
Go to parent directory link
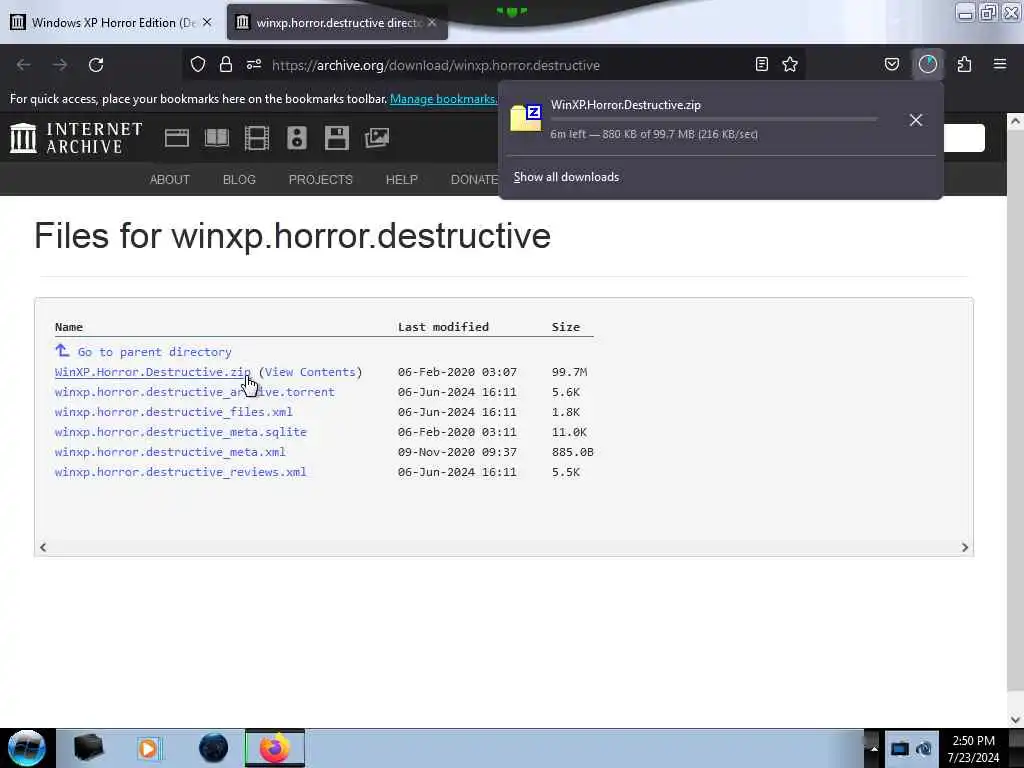point(155,352)
